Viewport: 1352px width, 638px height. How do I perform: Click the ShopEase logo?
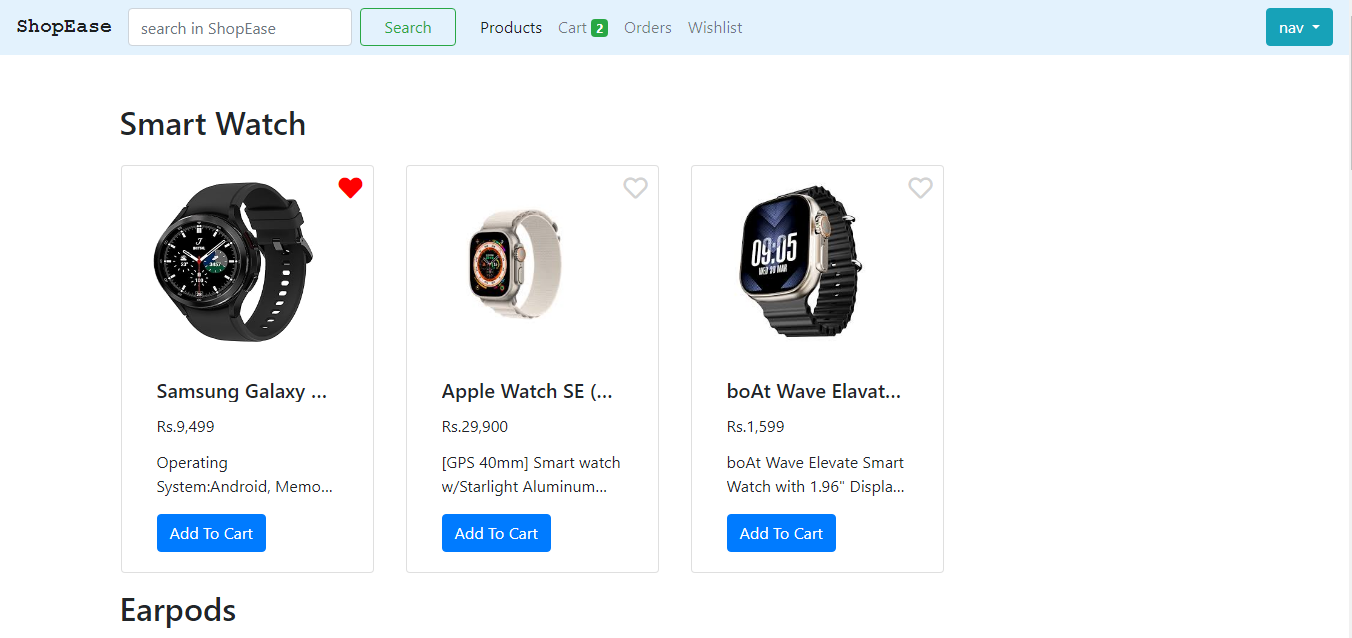pos(64,27)
